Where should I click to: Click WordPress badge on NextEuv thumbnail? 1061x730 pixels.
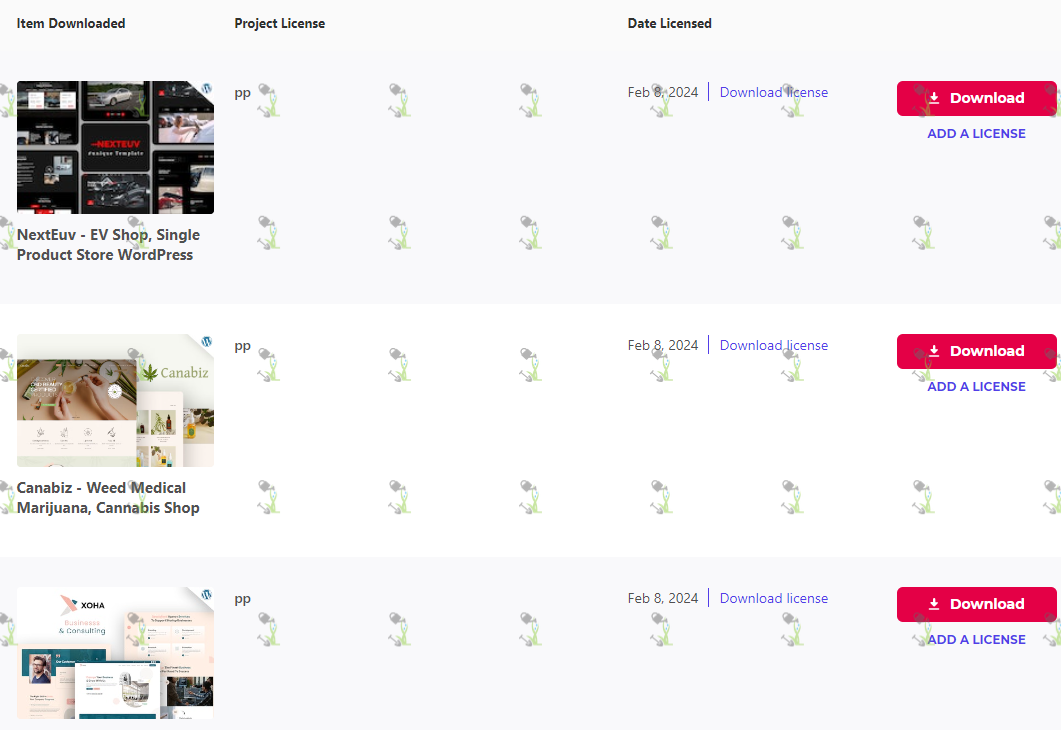click(207, 88)
